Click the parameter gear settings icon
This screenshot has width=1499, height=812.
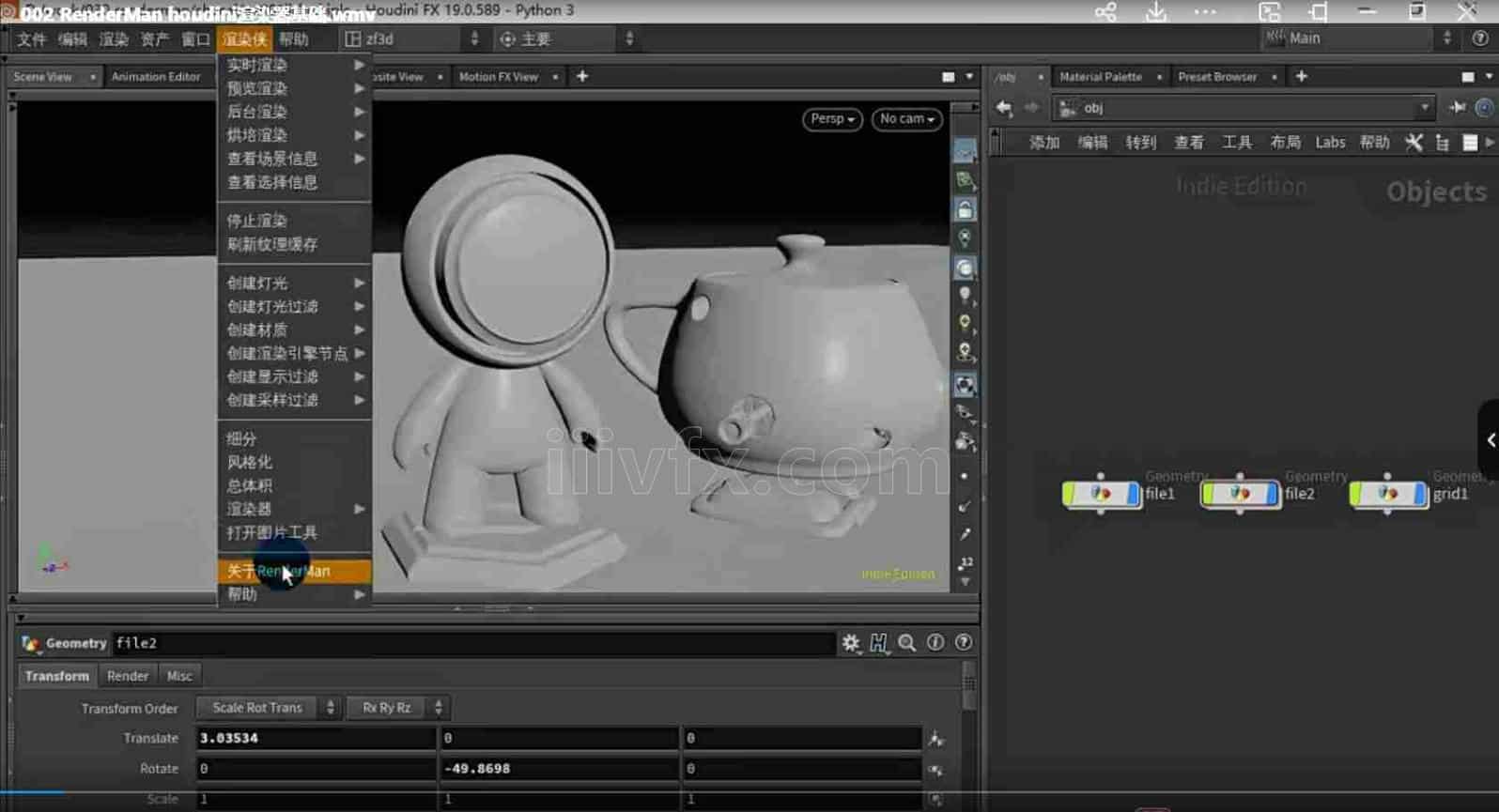(851, 643)
